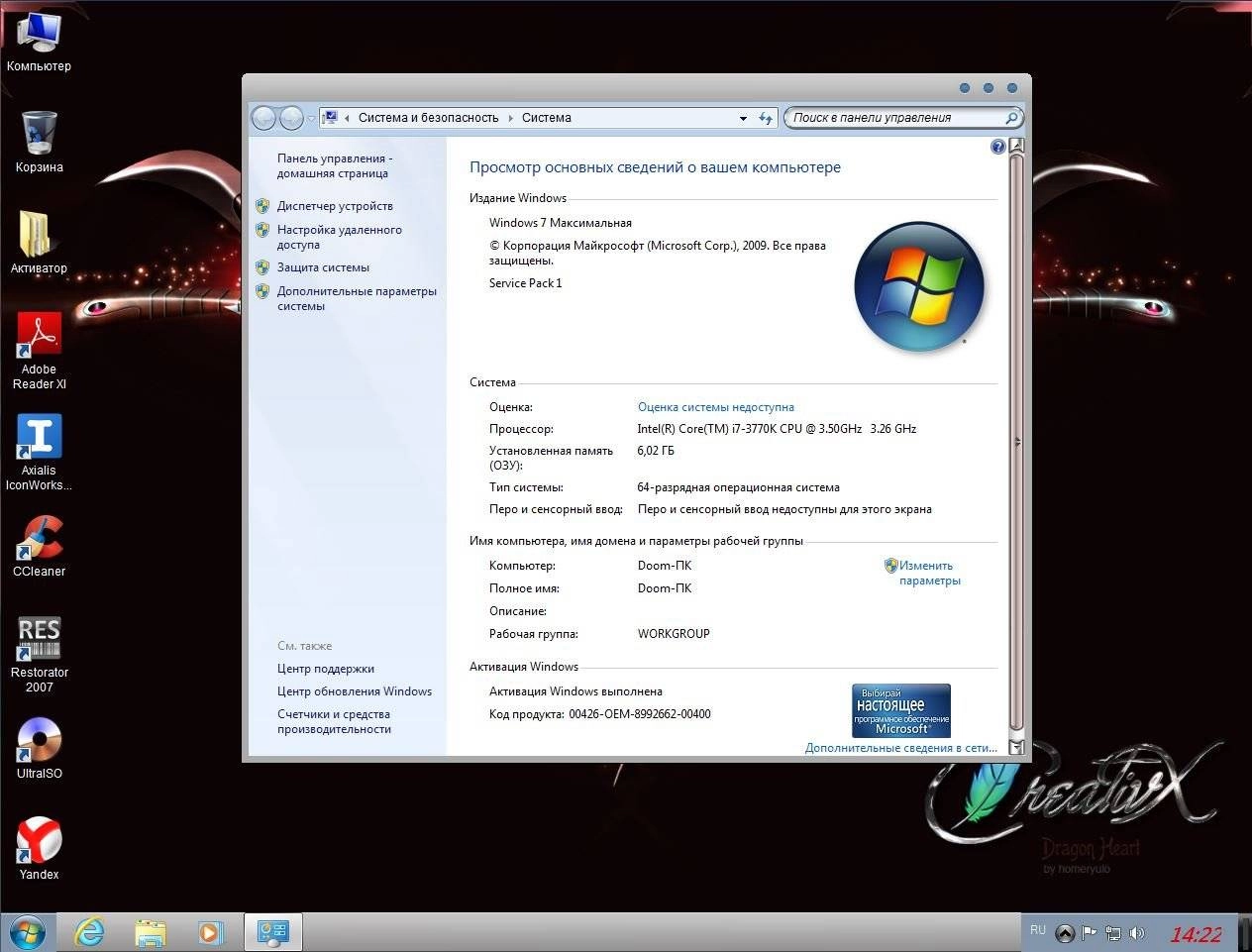Select the Система breadcrumb

coord(547,118)
